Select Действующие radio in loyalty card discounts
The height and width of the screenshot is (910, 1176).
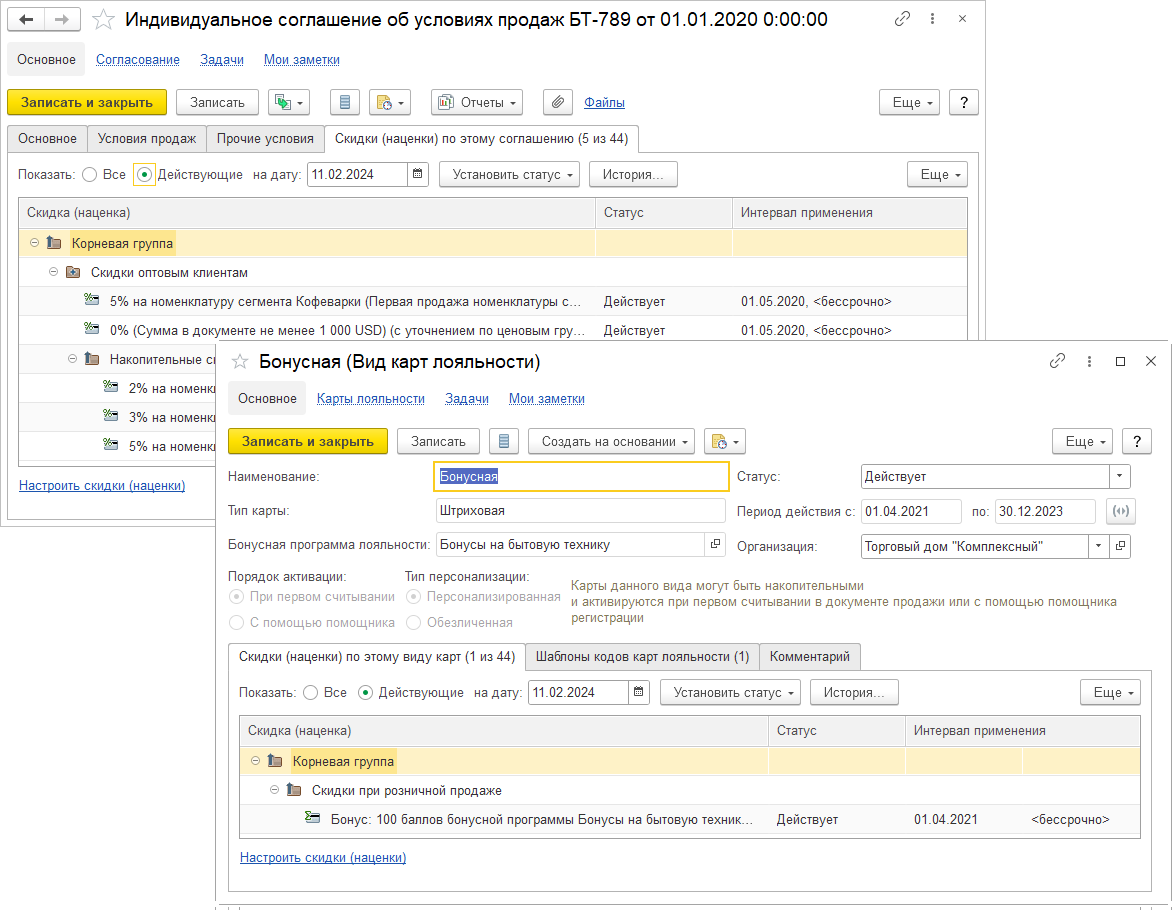click(365, 692)
